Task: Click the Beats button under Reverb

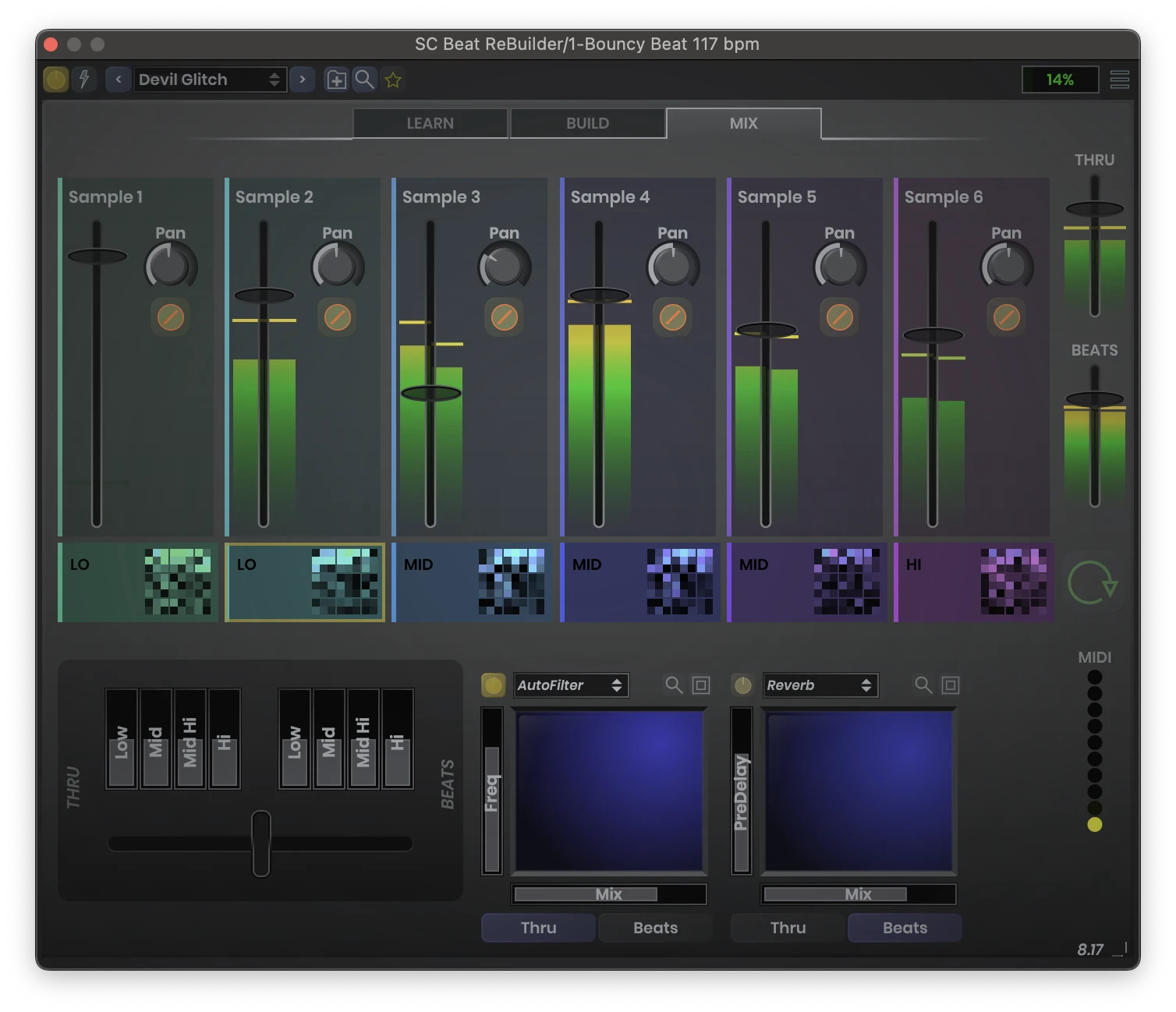Action: (x=905, y=928)
